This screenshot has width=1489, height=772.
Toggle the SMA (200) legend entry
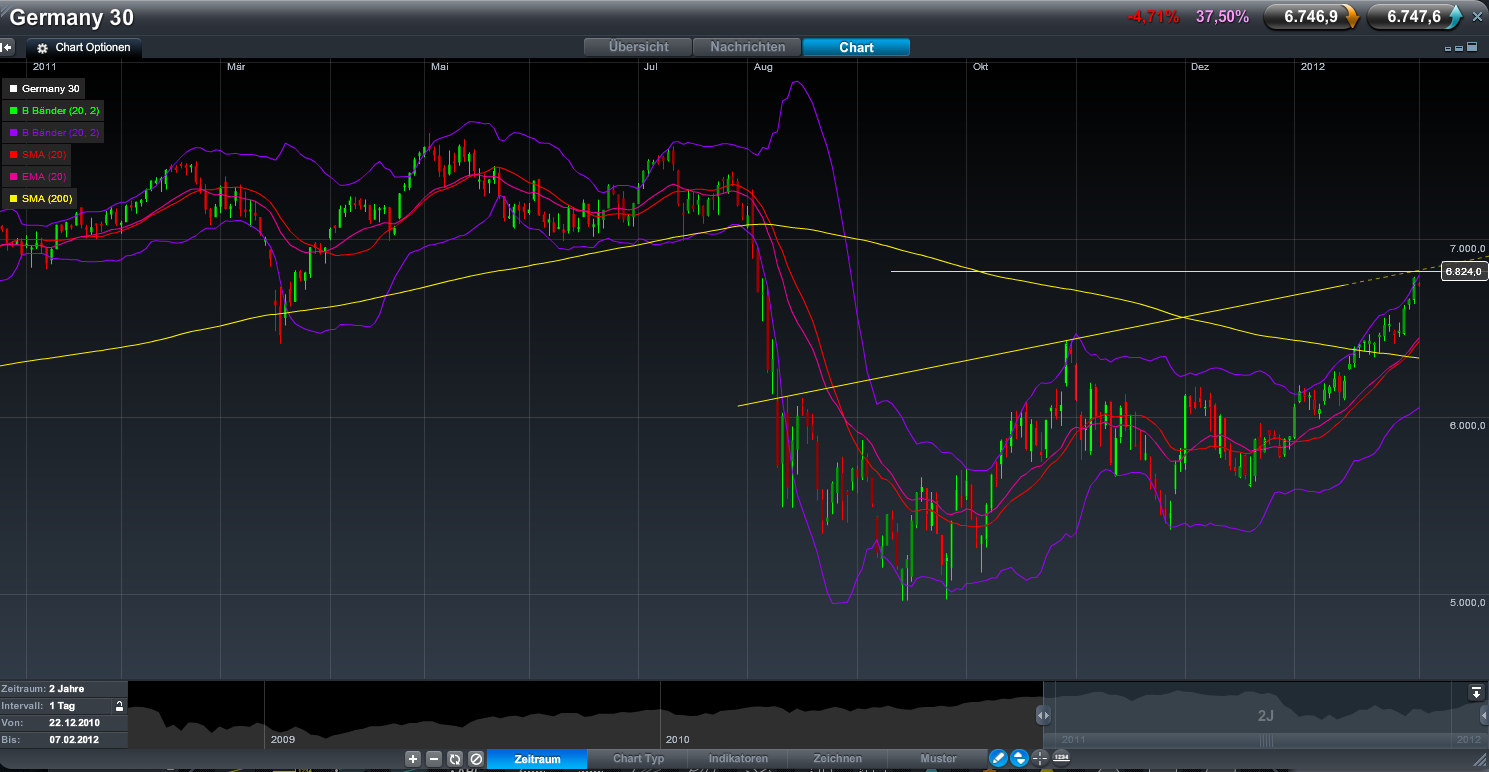[41, 199]
